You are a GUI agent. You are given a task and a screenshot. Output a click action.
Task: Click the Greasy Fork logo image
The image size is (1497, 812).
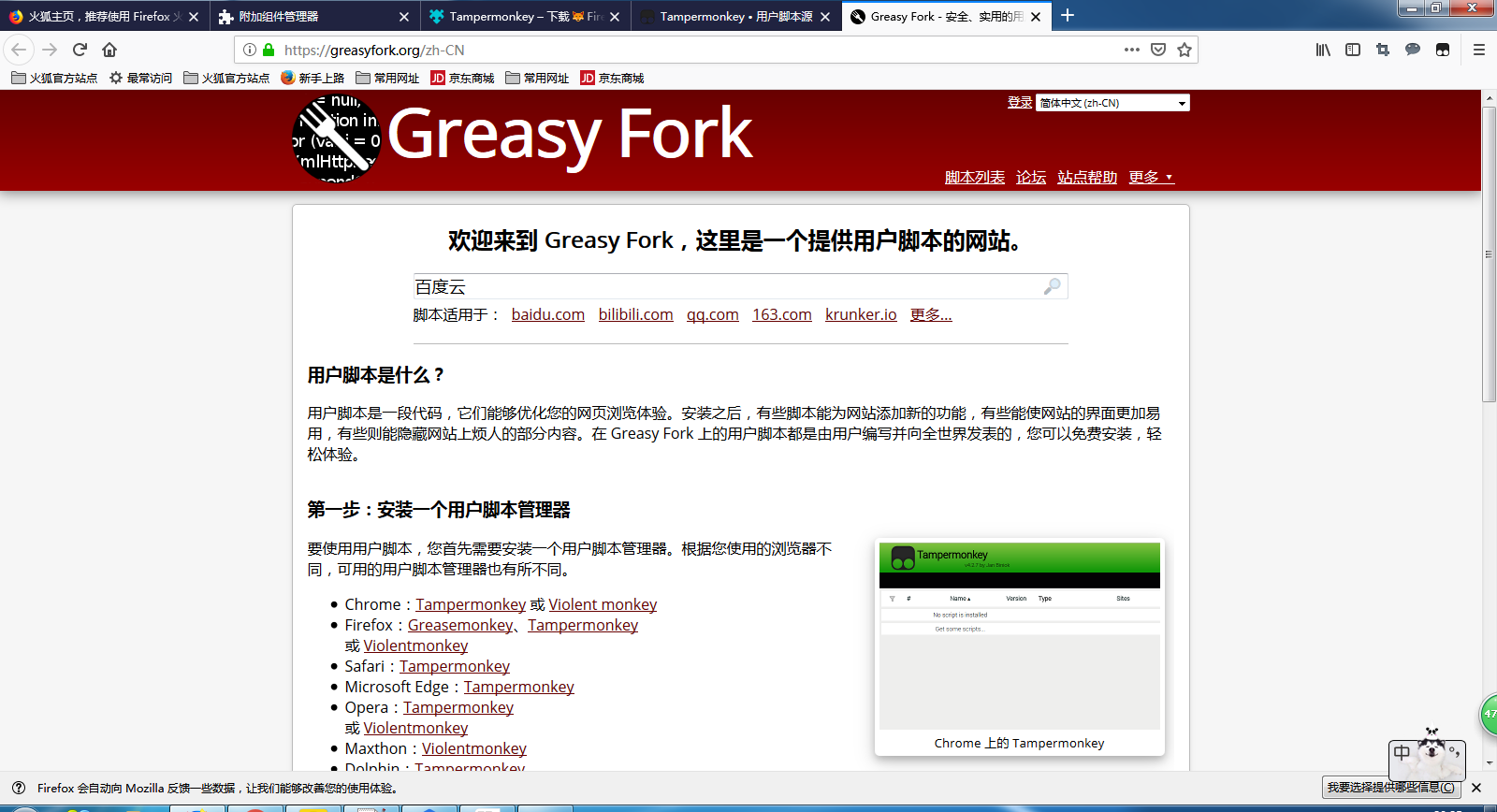pyautogui.click(x=337, y=138)
